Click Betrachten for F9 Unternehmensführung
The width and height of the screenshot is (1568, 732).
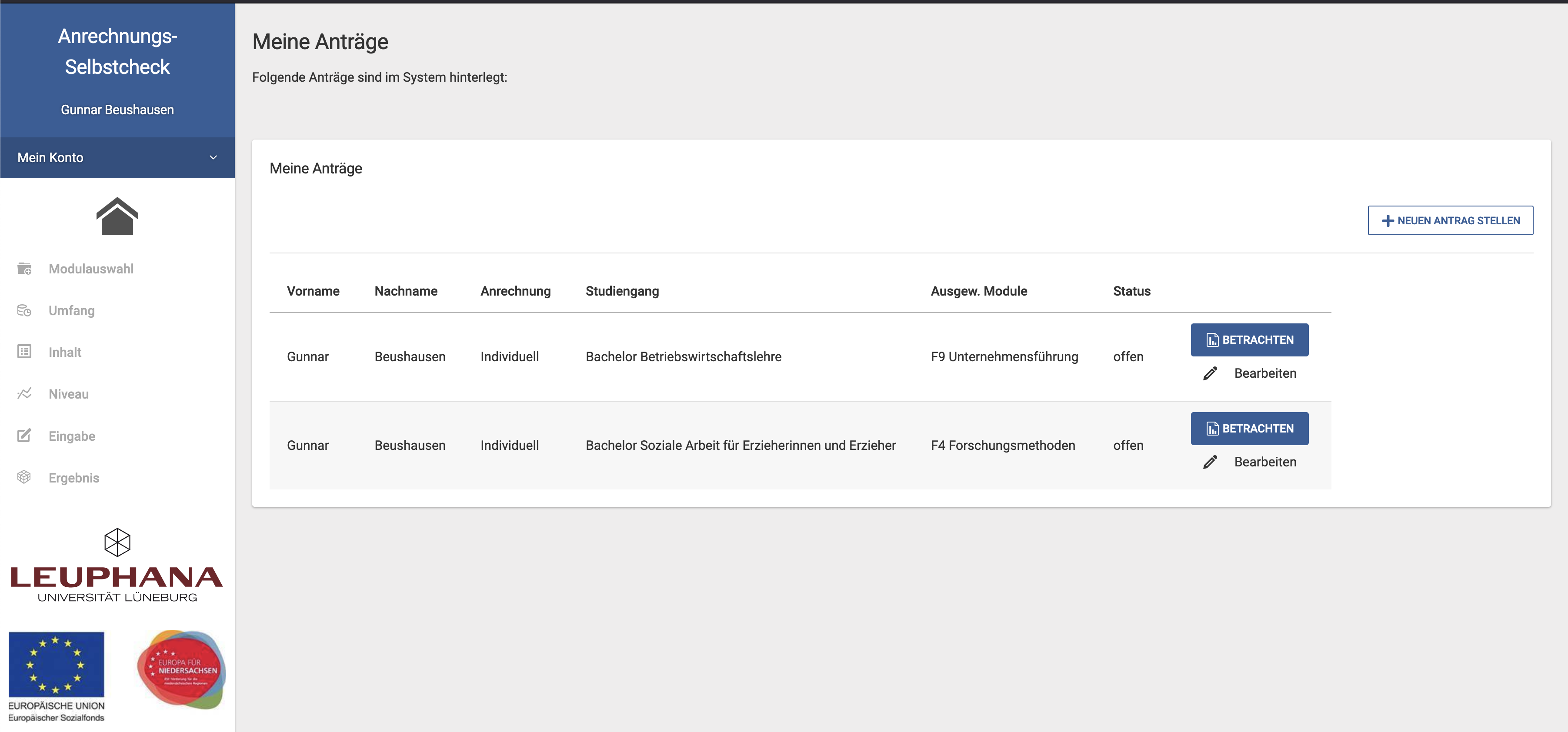1249,339
